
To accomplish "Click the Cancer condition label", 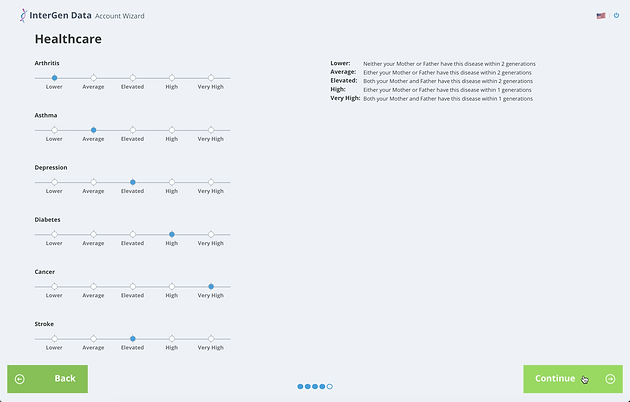I will click(45, 272).
